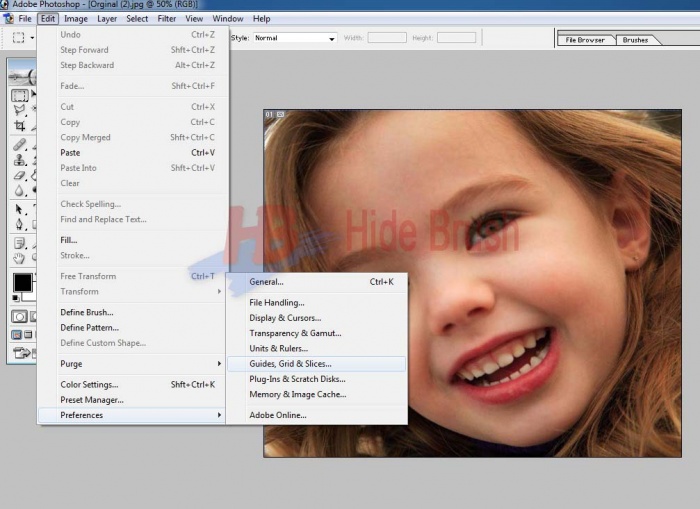Screen dimensions: 700x509
Task: Choose Full Screen with Menu Bar icon
Action: pyautogui.click(x=28, y=334)
